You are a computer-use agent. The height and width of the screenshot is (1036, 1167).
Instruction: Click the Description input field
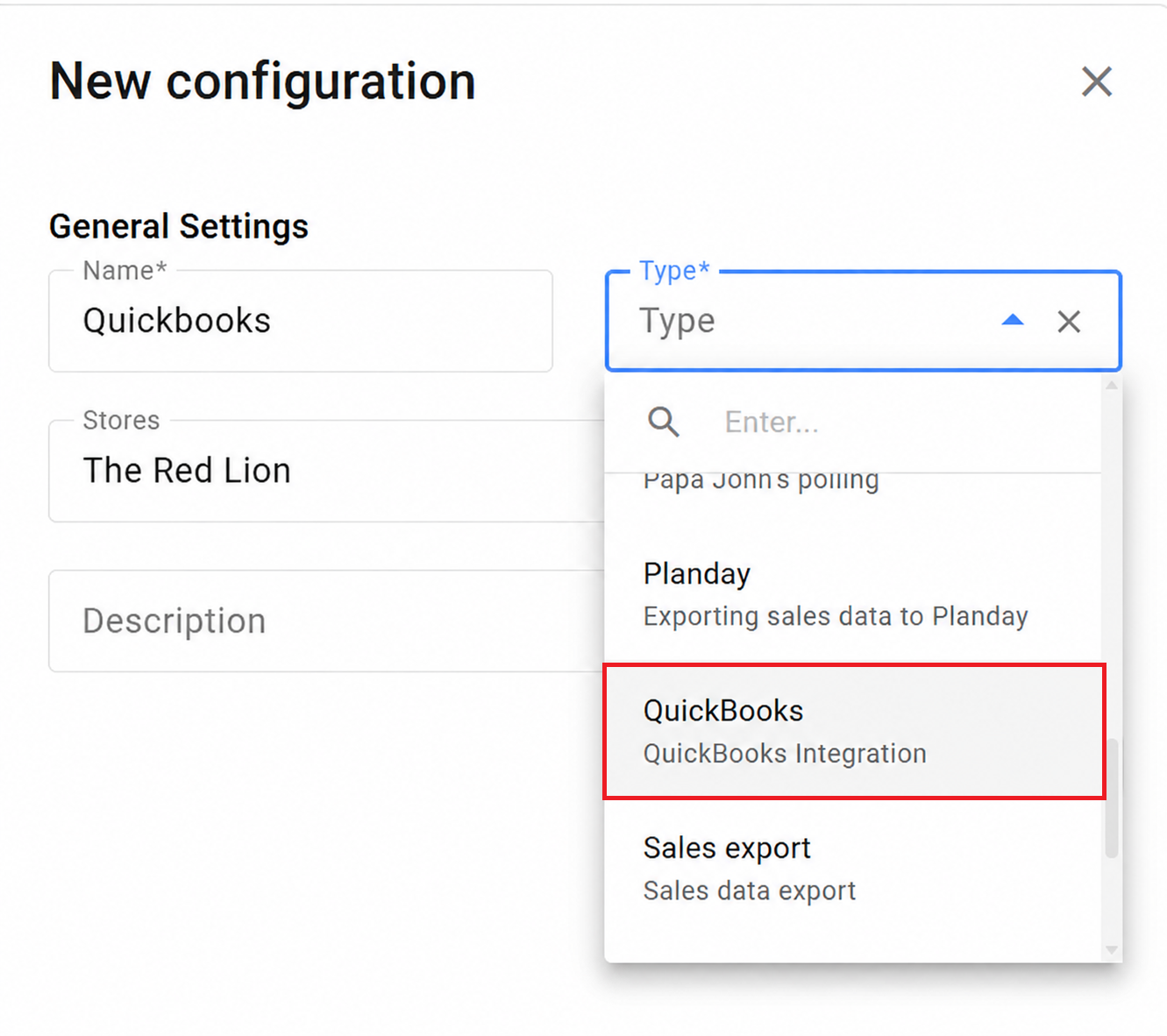(x=327, y=621)
